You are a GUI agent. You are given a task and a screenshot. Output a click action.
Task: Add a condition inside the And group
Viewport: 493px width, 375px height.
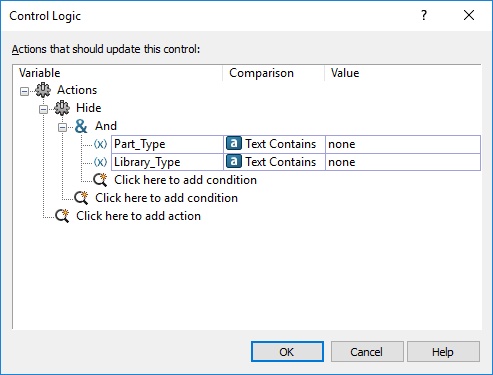[185, 180]
